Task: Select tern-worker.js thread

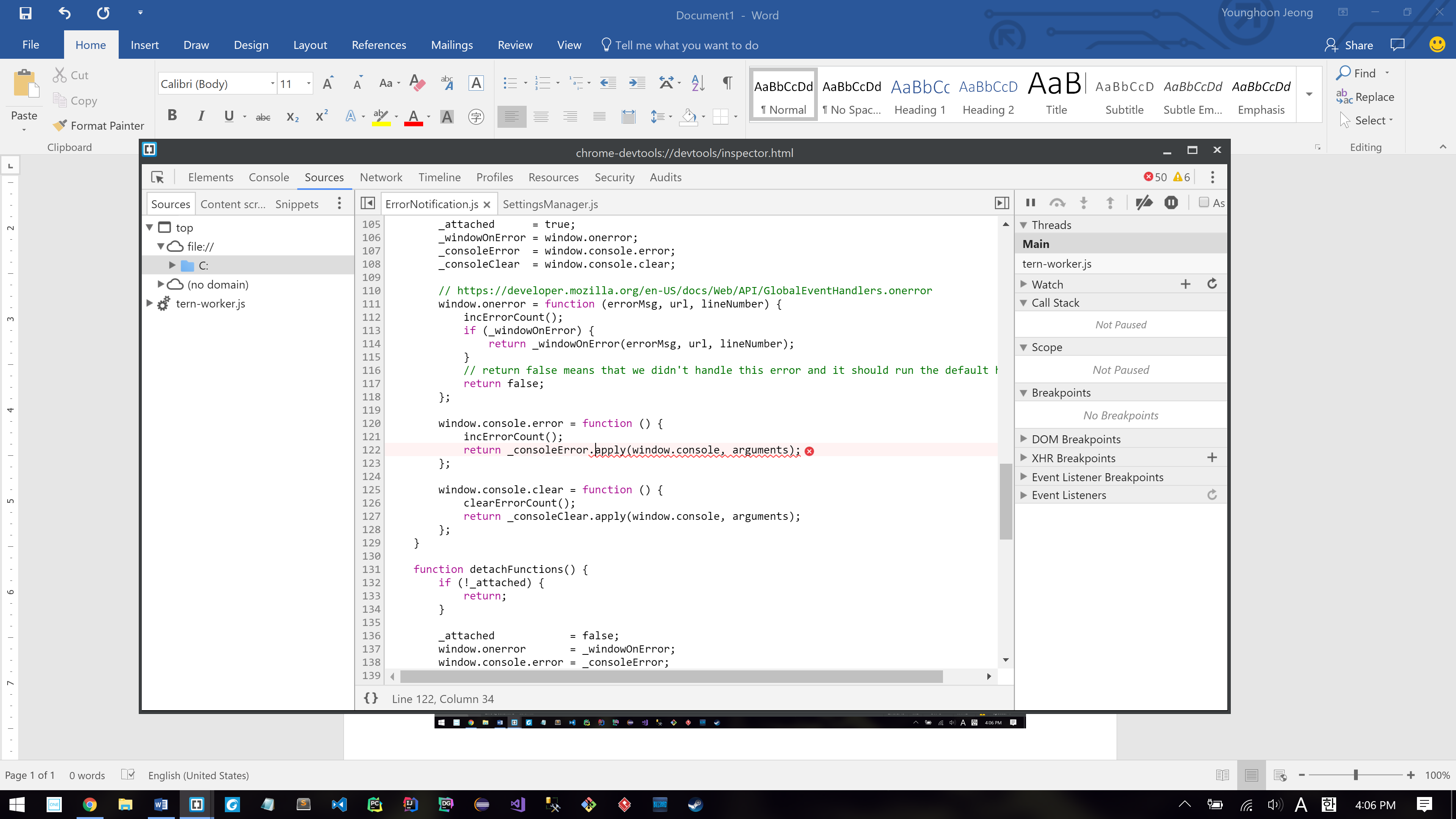Action: [1056, 264]
